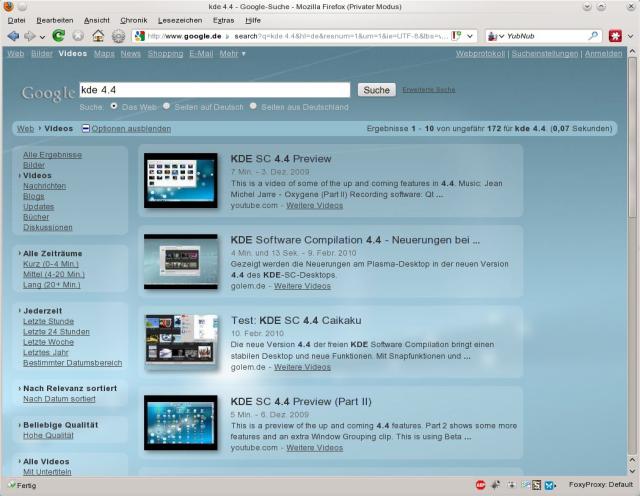Reload the page with the green icon
640x496 pixels.
click(58, 36)
